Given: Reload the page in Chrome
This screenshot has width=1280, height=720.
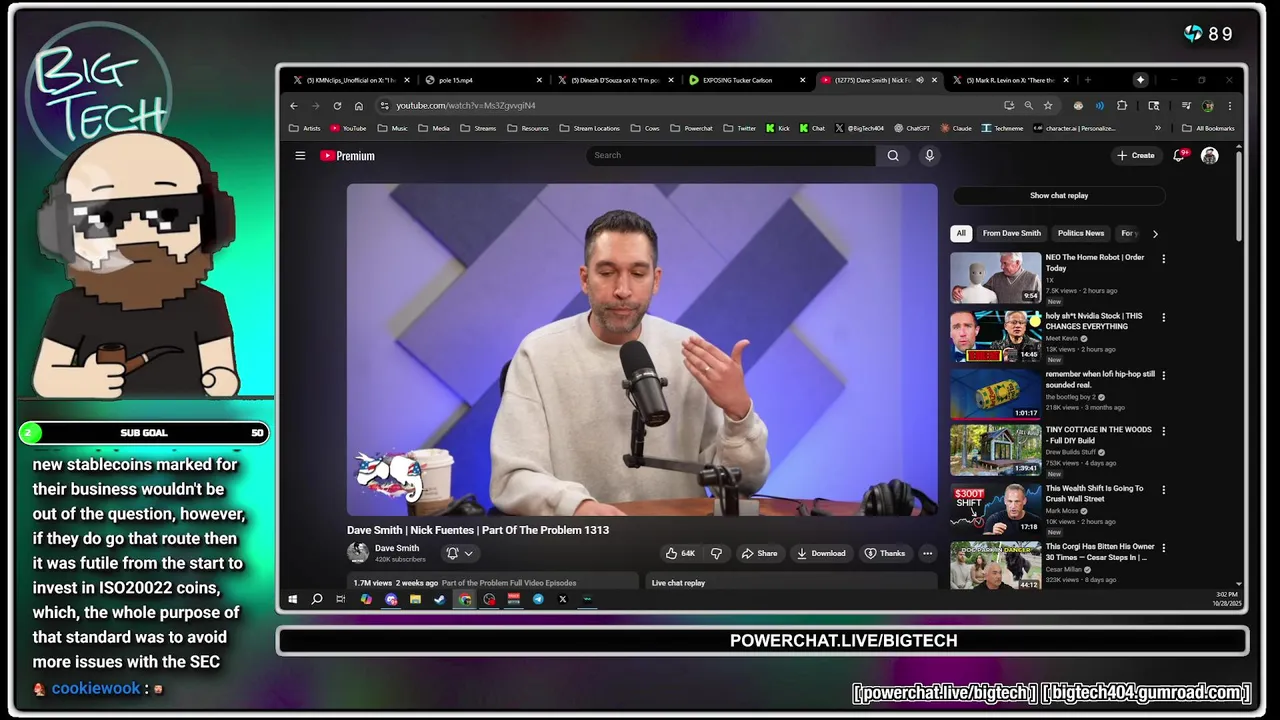Looking at the screenshot, I should tap(337, 105).
